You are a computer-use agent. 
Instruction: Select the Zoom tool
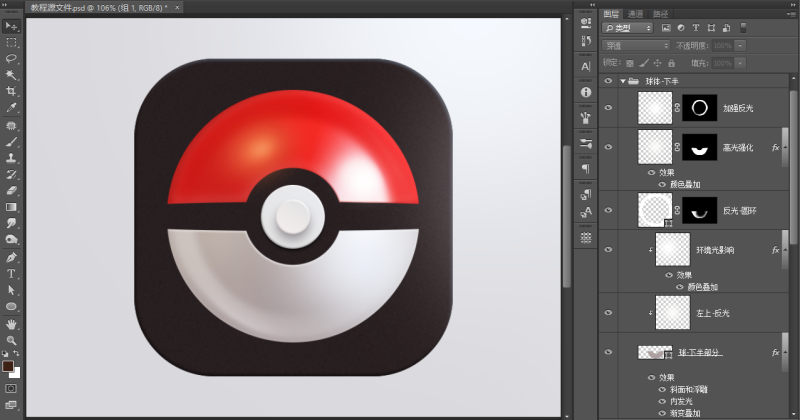(x=11, y=340)
